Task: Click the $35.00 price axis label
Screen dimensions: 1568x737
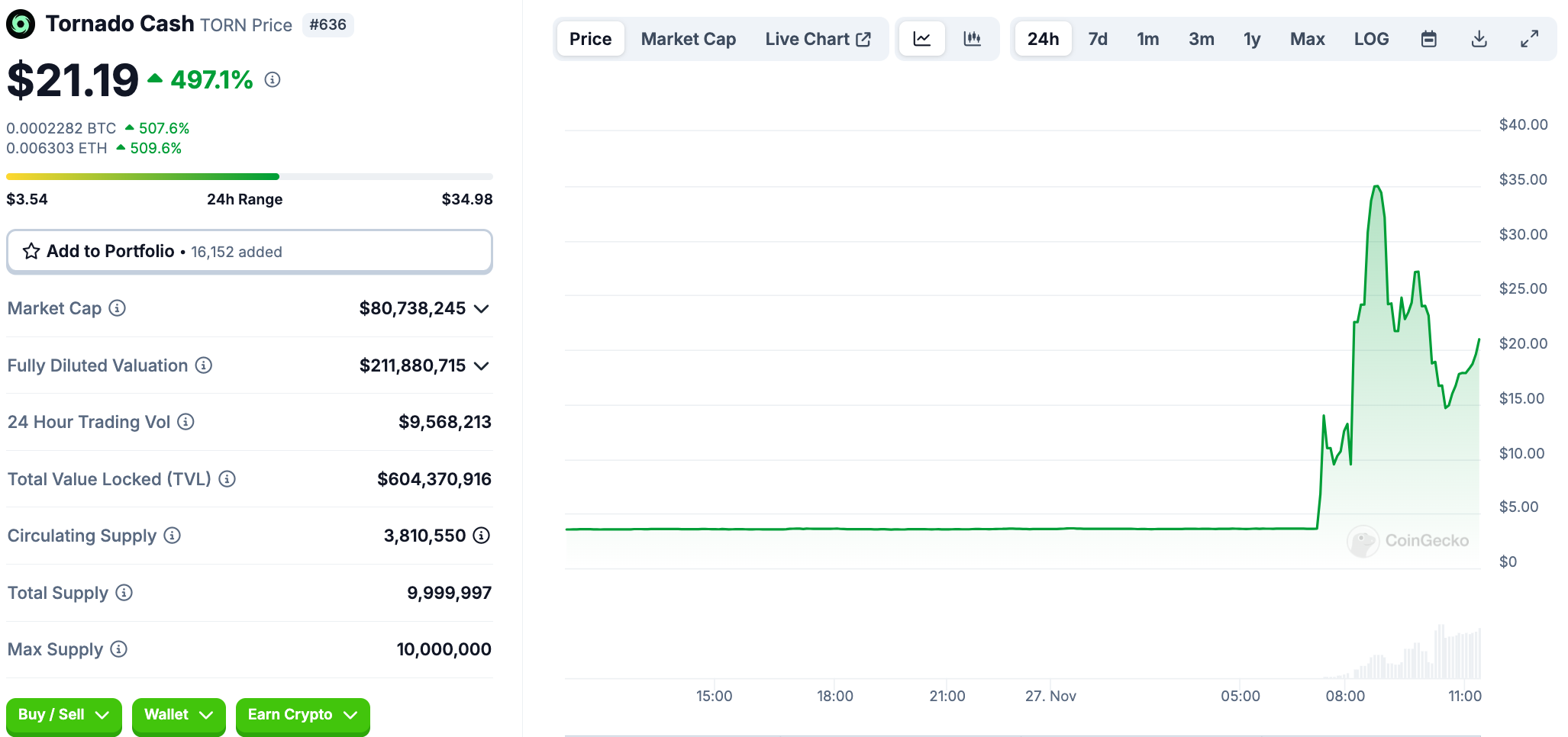Action: [1523, 179]
